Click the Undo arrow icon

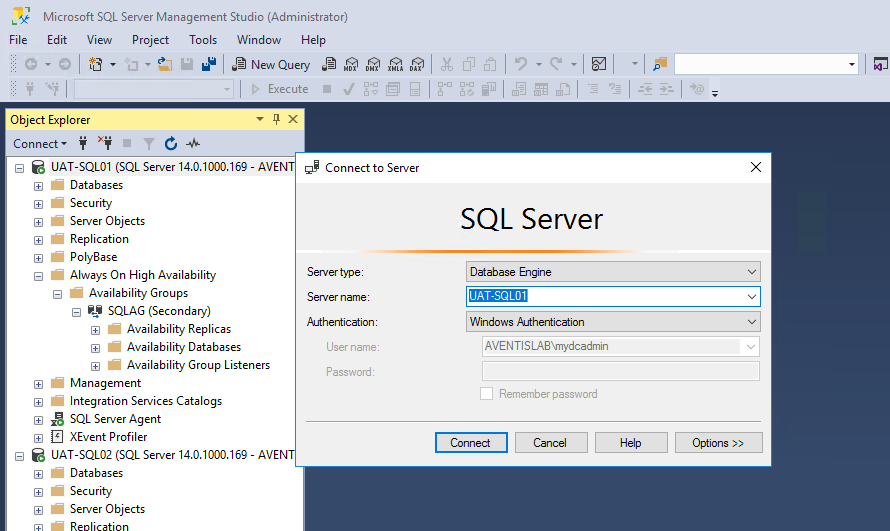(x=520, y=64)
